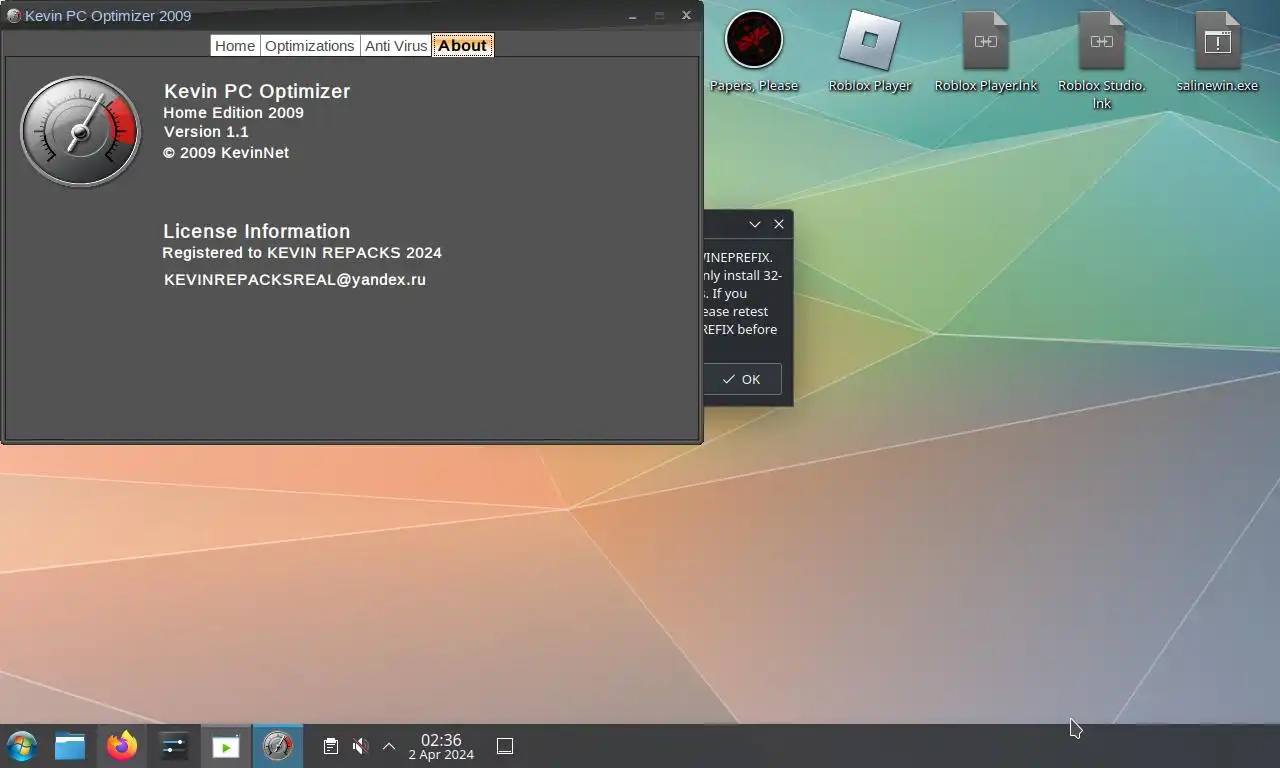
Task: Click the Kevin PC Optimizer taskbar entry
Action: pos(278,746)
